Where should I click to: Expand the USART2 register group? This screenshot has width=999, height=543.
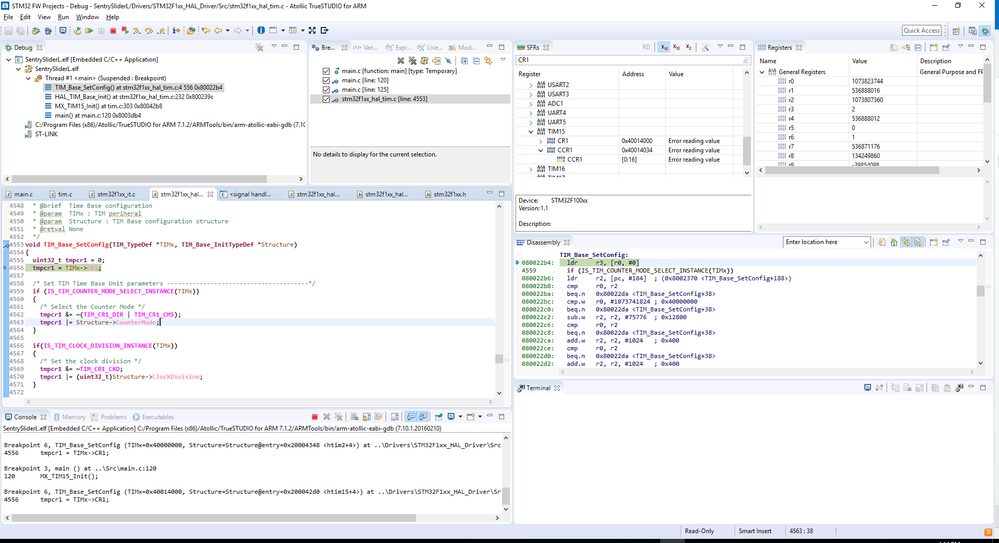(x=531, y=85)
